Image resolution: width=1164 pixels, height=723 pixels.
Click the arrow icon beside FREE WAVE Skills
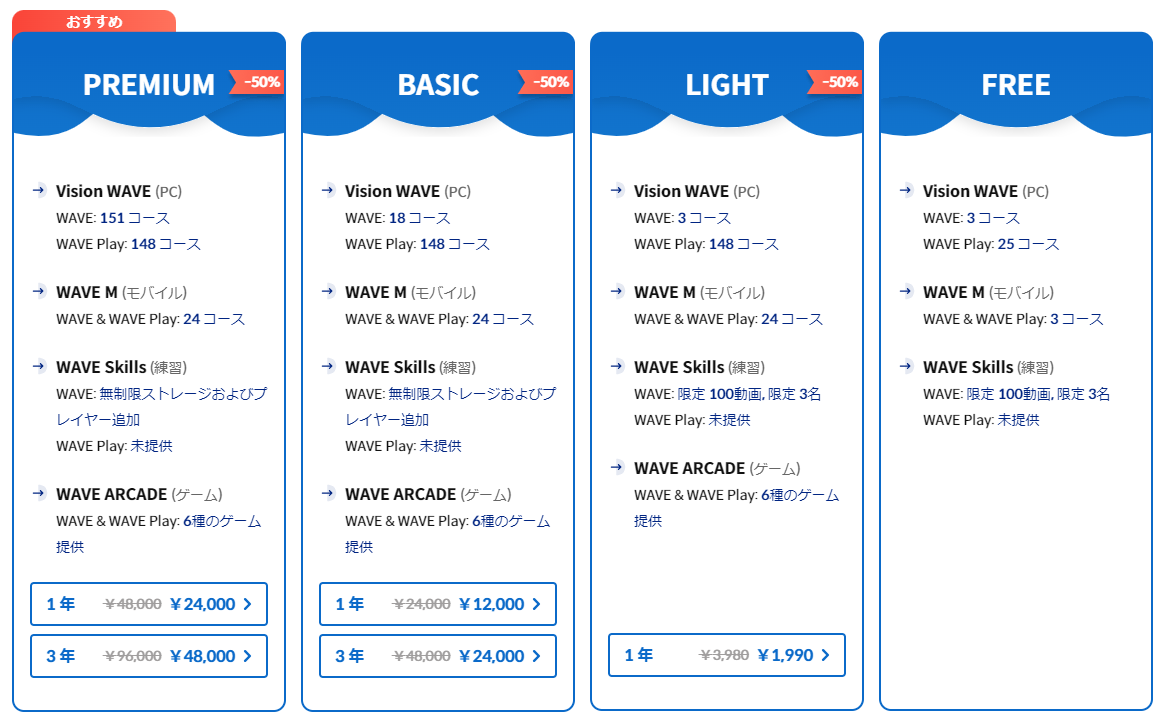pos(906,366)
